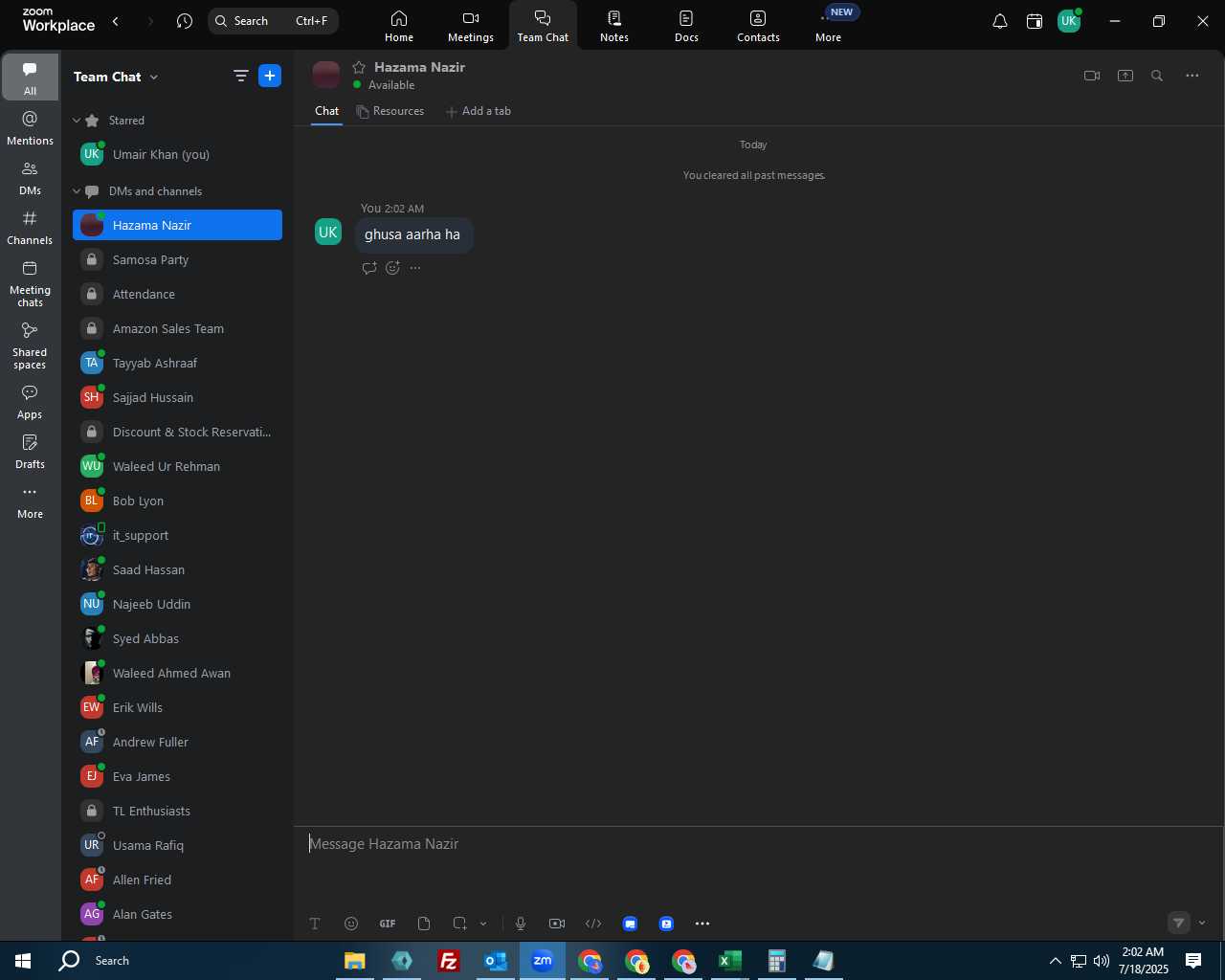The height and width of the screenshot is (980, 1225).
Task: Open Umair Khan (you) starred chat
Action: click(177, 155)
